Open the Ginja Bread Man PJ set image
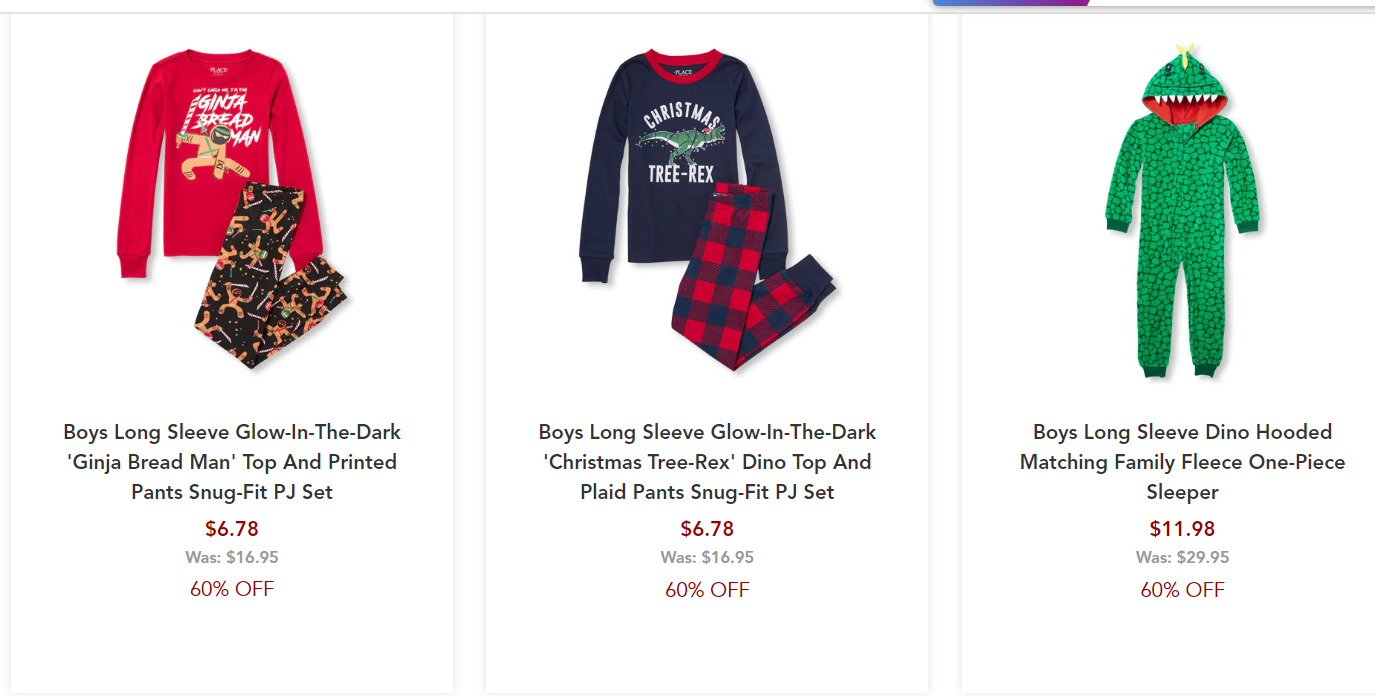Image resolution: width=1375 pixels, height=696 pixels. (232, 210)
